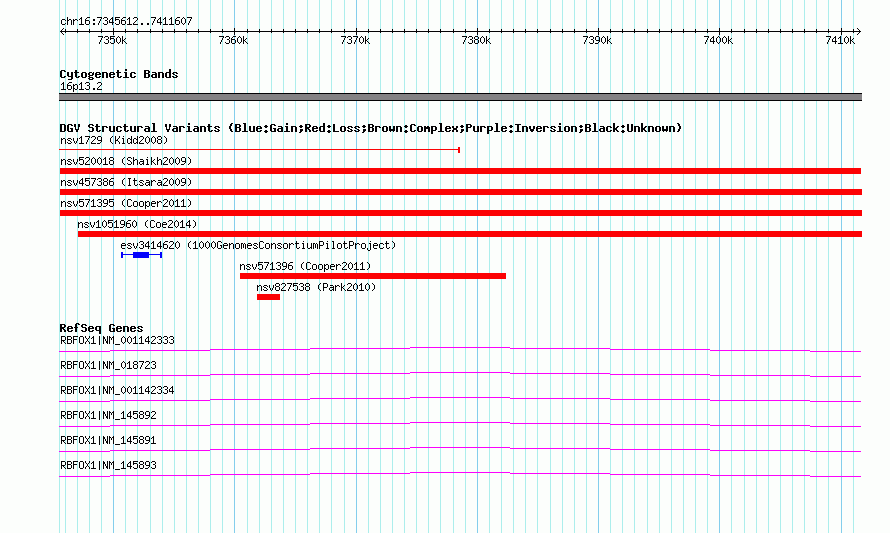Viewport: 890px width, 533px height.
Task: Click the 16p13.2 band label
Action: [x=81, y=86]
